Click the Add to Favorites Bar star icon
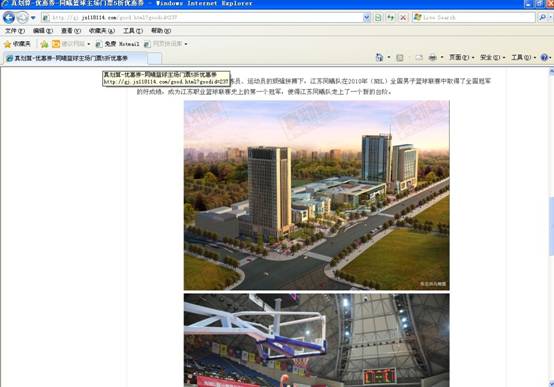Image resolution: width=554 pixels, height=387 pixels. (44, 44)
